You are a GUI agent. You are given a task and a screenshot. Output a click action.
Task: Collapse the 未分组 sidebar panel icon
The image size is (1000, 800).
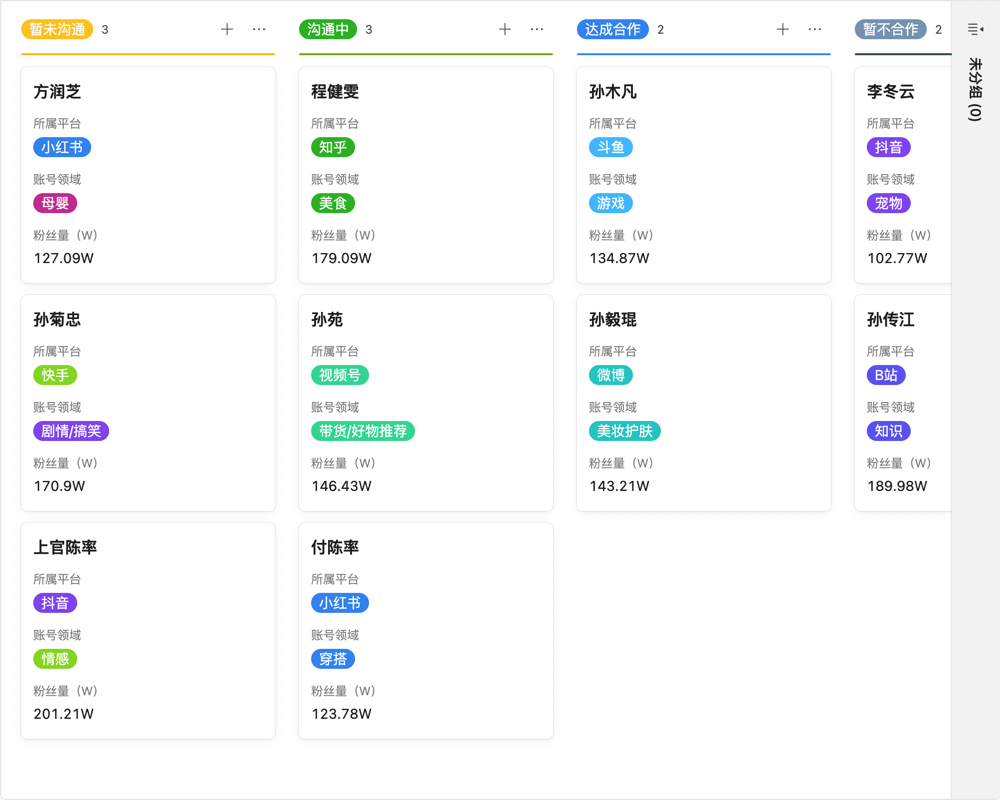point(973,28)
